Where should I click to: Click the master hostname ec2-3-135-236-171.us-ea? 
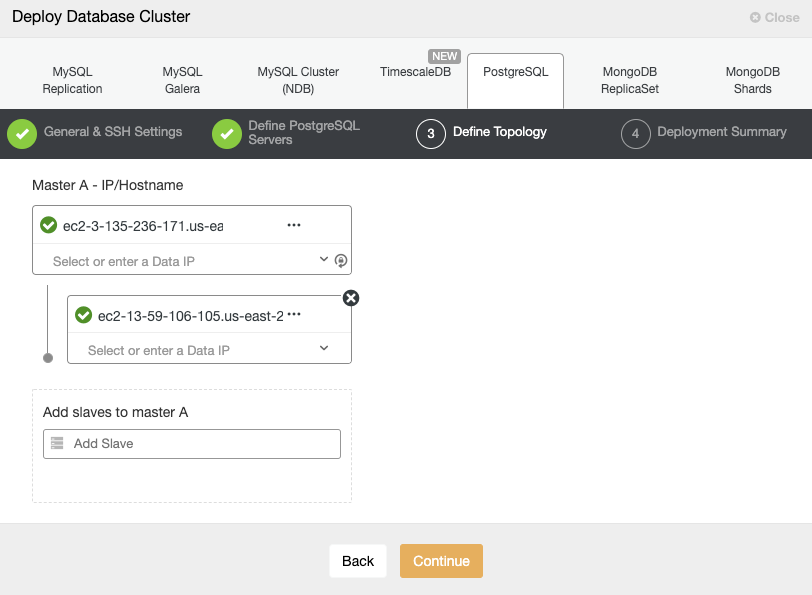coord(143,226)
